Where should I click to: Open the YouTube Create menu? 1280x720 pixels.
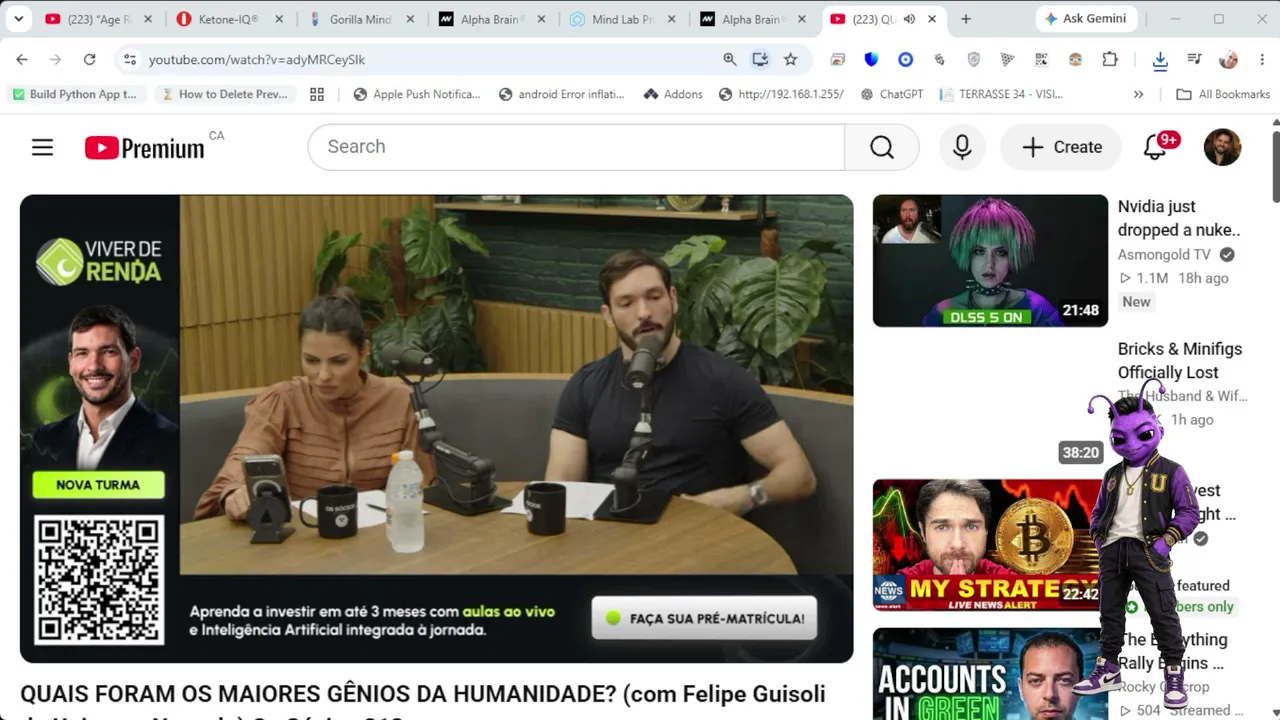click(1062, 148)
